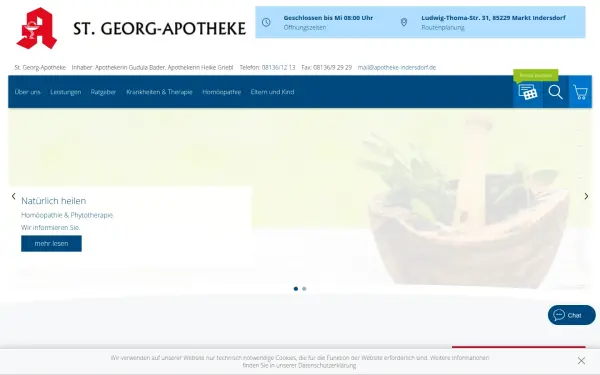600x375 pixels.
Task: Click the mail@apotheke-indersdorf.de email link
Action: tap(397, 67)
